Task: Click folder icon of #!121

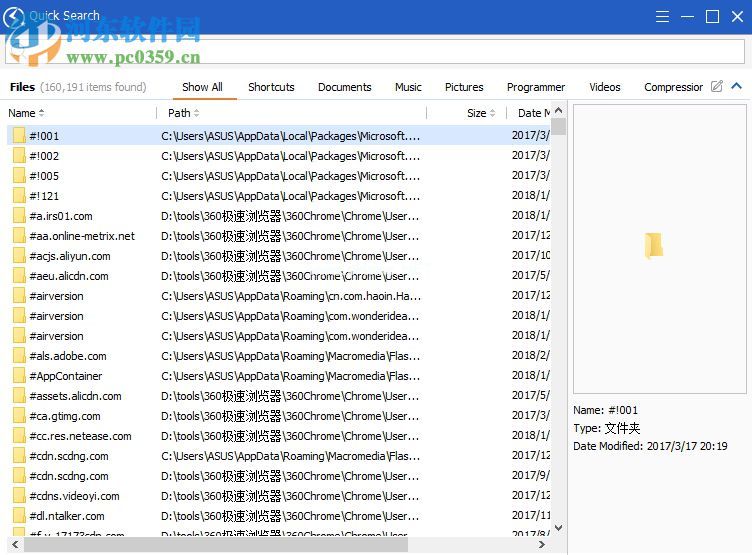Action: pos(19,196)
